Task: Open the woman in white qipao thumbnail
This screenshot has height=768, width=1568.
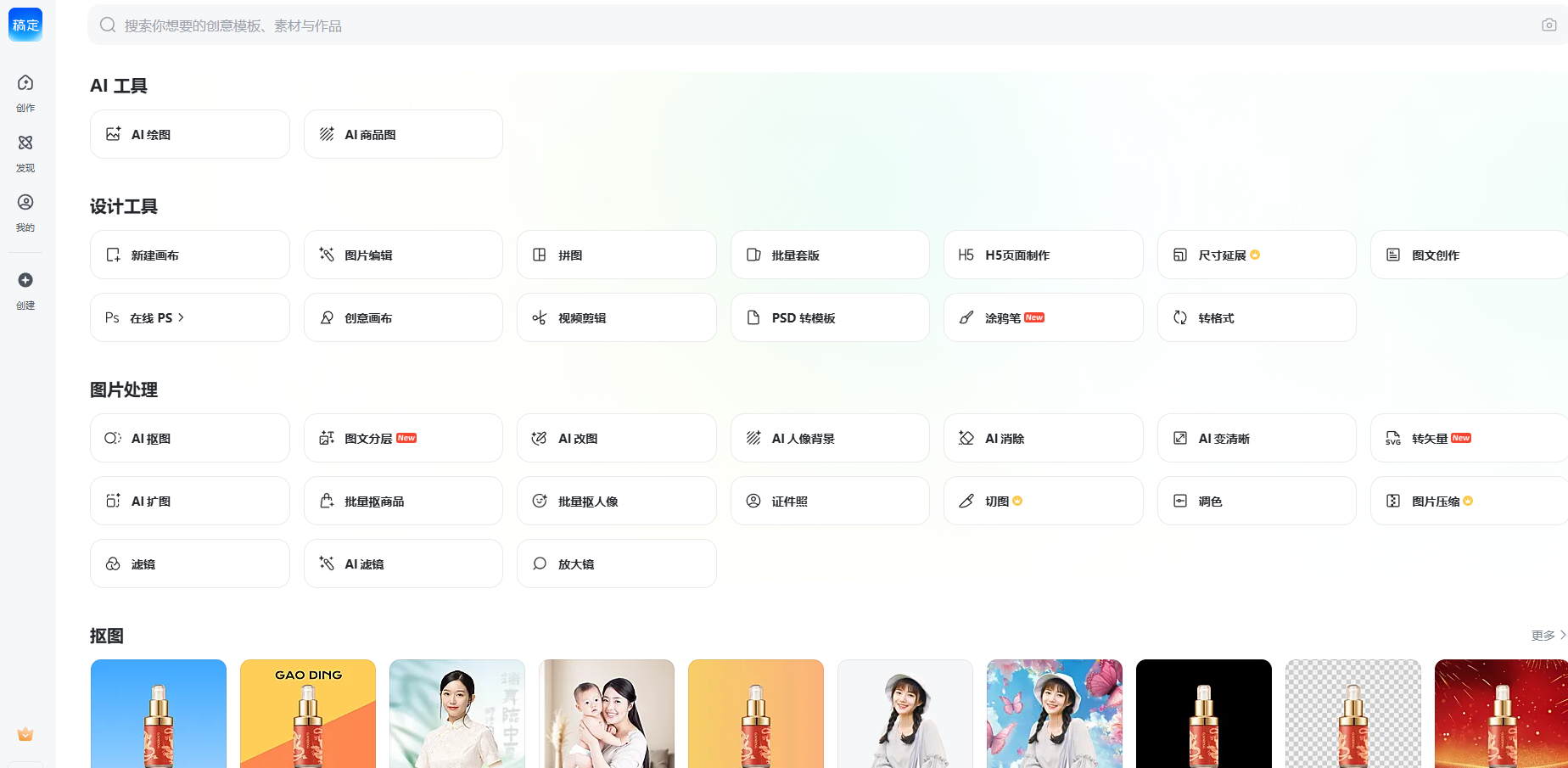Action: (x=457, y=714)
